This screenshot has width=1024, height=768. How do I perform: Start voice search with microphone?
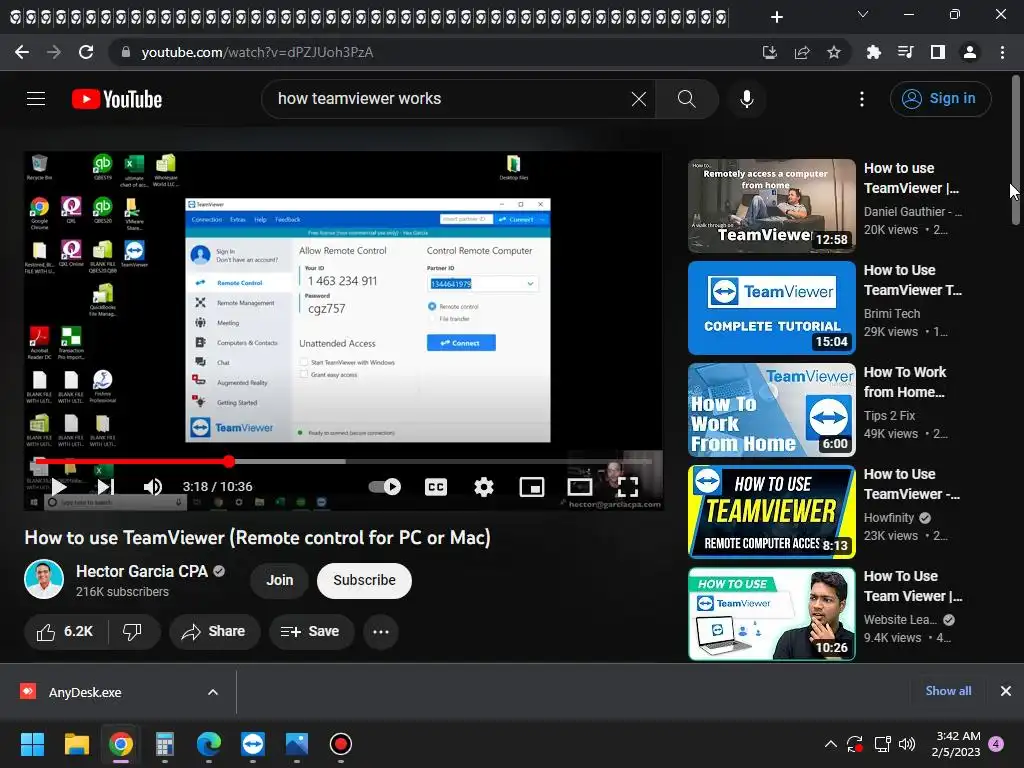(x=747, y=99)
